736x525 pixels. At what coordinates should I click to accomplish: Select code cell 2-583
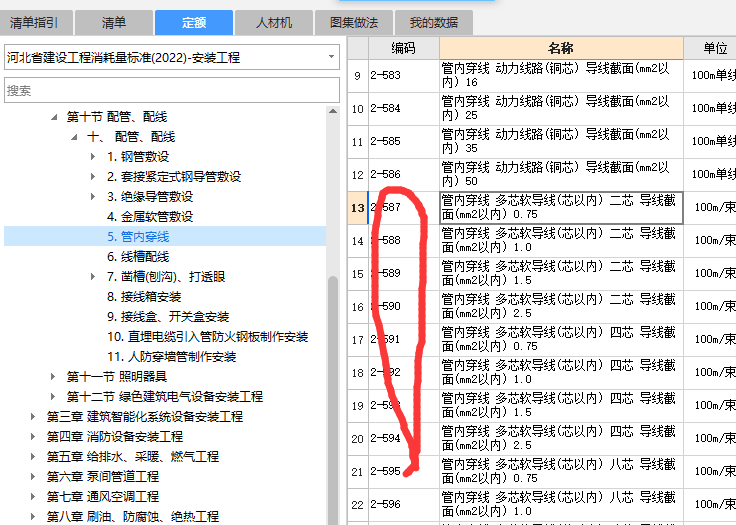[404, 76]
